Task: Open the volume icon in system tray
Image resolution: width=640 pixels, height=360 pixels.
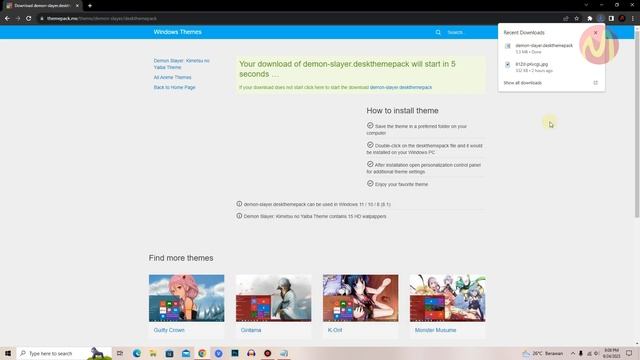Action: coord(596,353)
